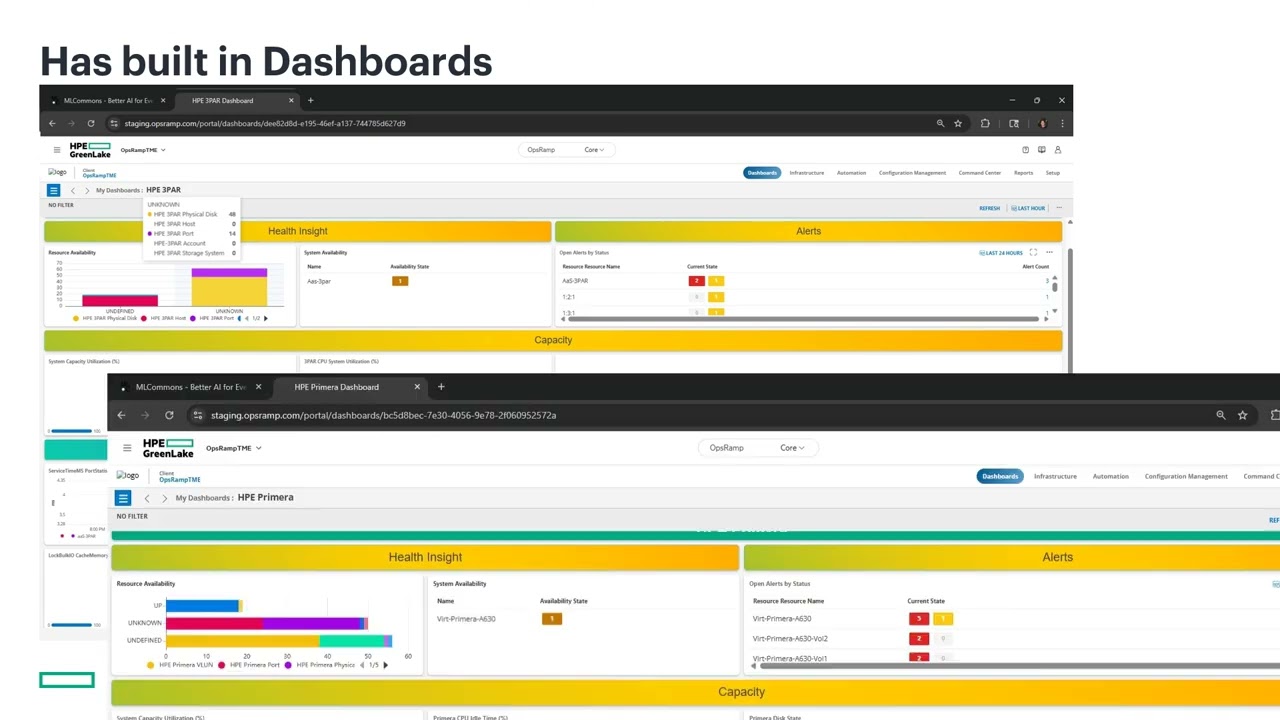Click red alert badge 2 for AaS-3PAR
1280x720 pixels.
(697, 281)
